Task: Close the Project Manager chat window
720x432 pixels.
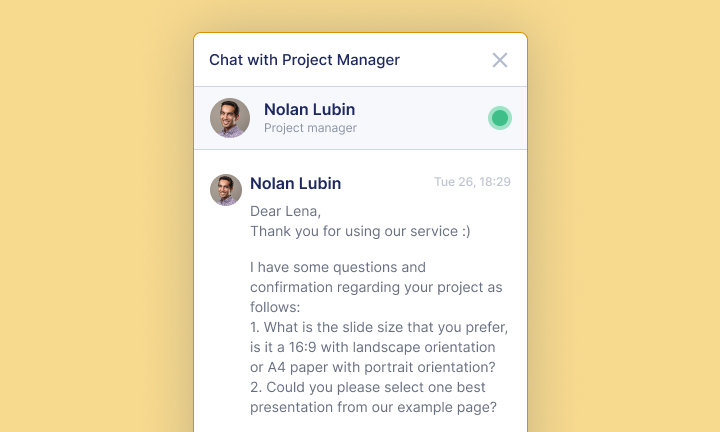Action: pyautogui.click(x=500, y=60)
